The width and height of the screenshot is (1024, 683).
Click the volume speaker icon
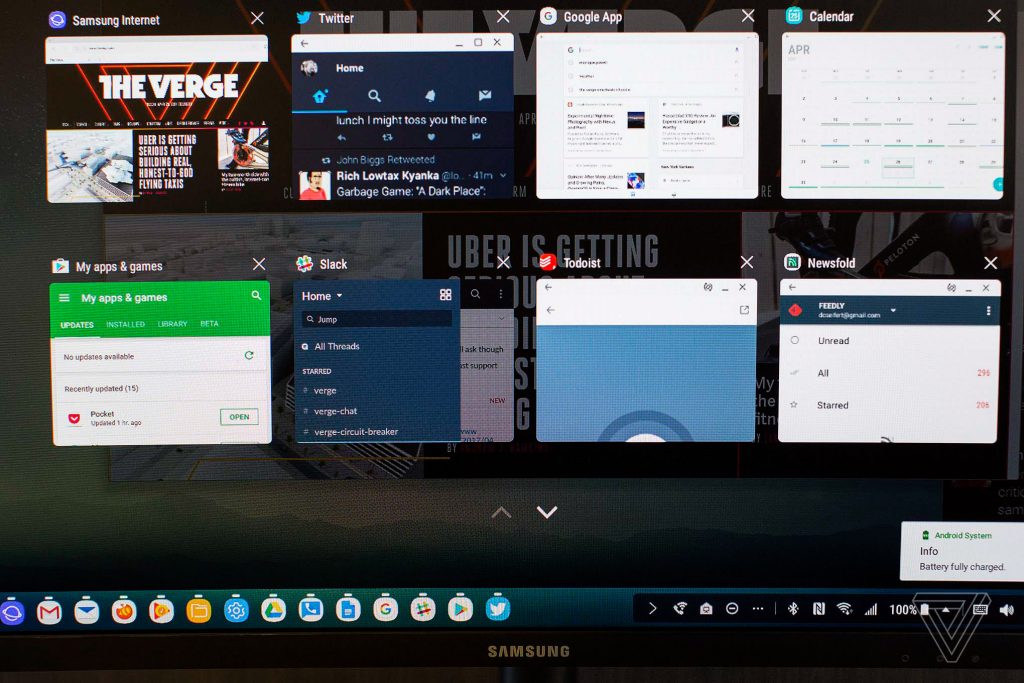[1006, 610]
